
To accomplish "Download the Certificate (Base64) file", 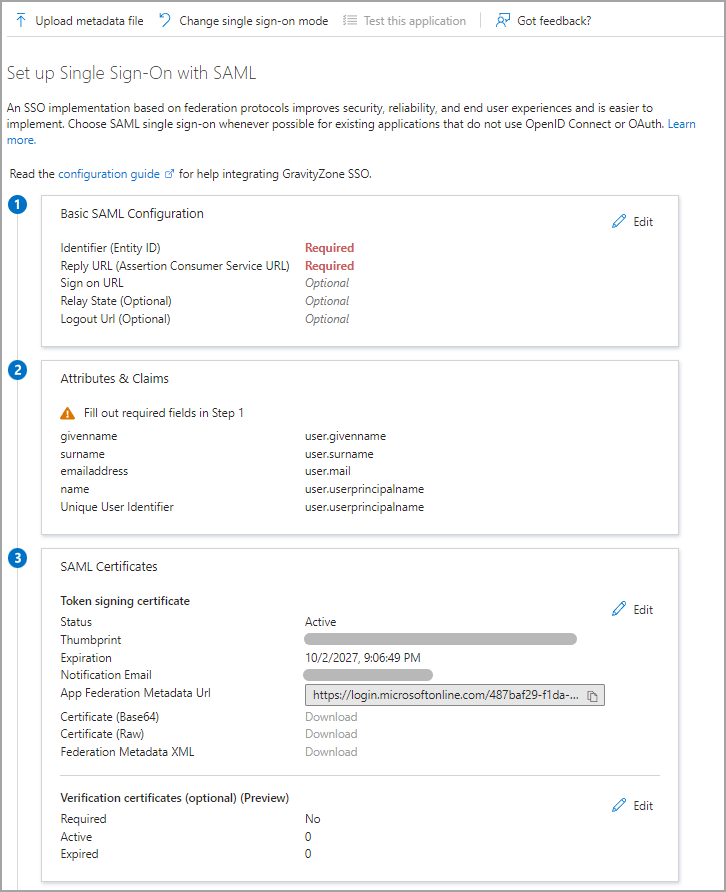I will [330, 716].
